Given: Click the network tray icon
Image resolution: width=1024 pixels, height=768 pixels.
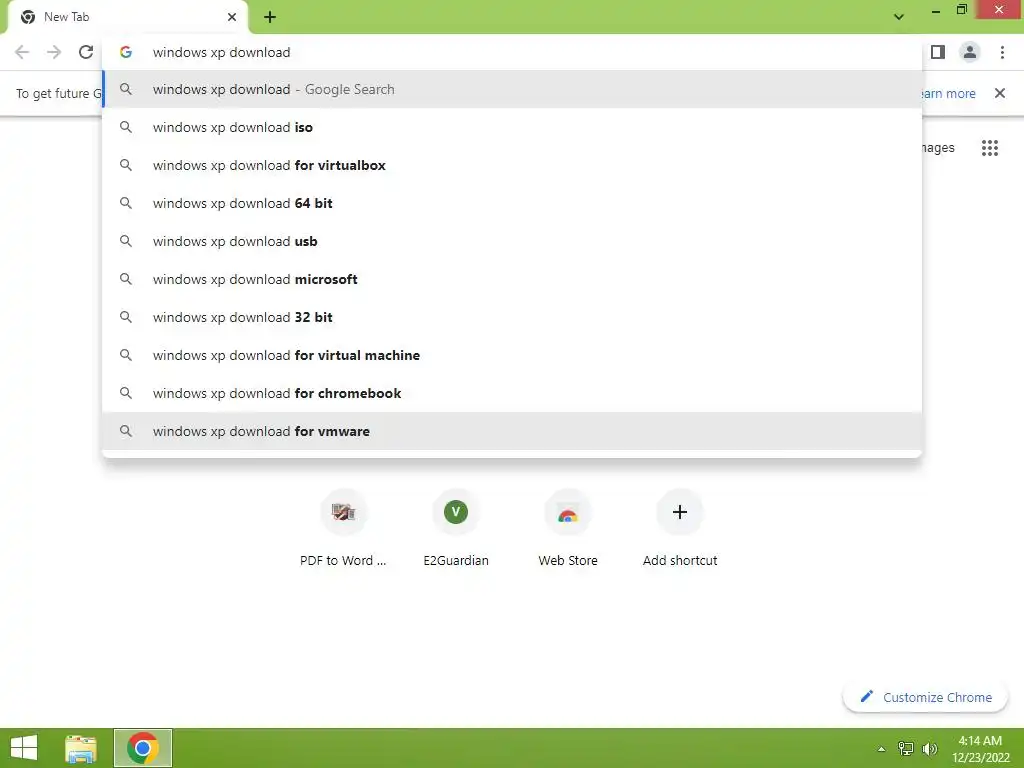Looking at the screenshot, I should pos(906,749).
